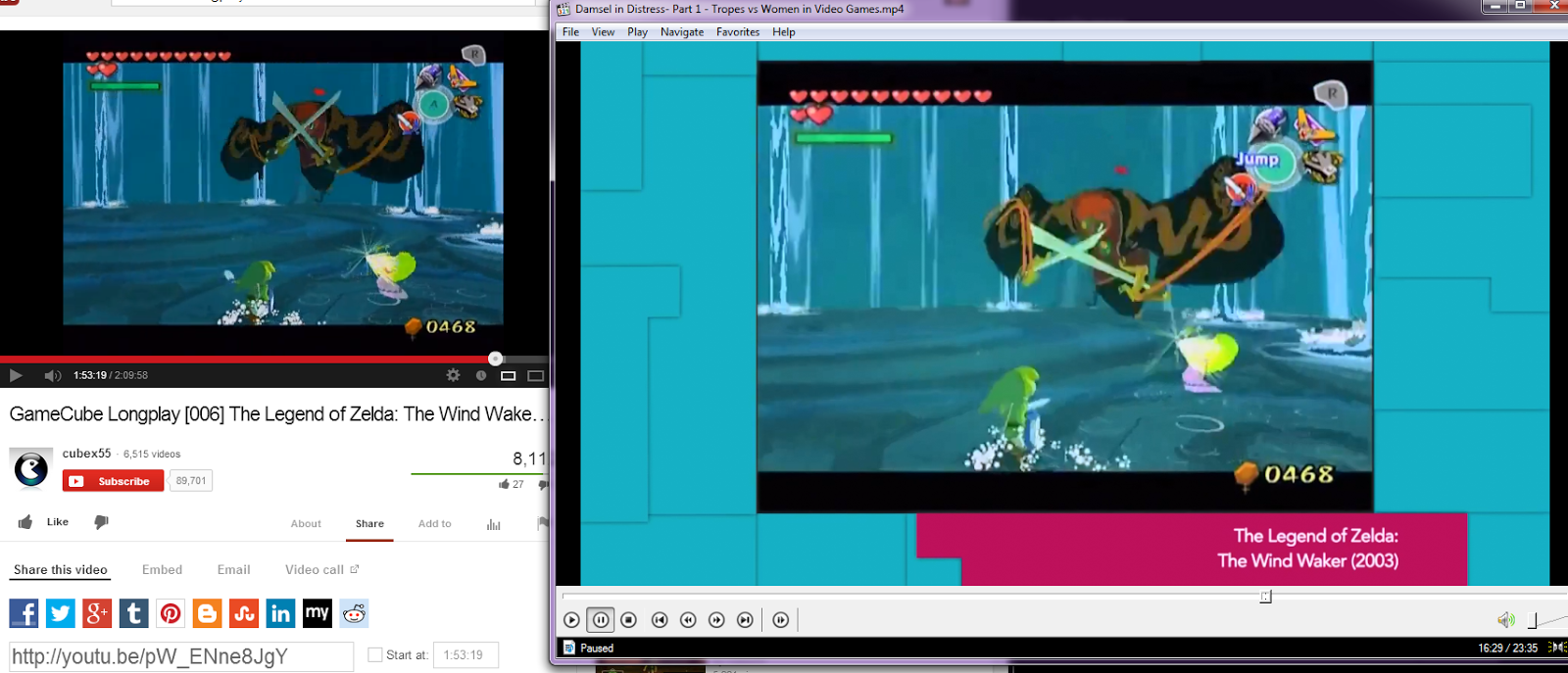Share the video on Facebook
Screen dimensions: 1568x673
pyautogui.click(x=24, y=613)
